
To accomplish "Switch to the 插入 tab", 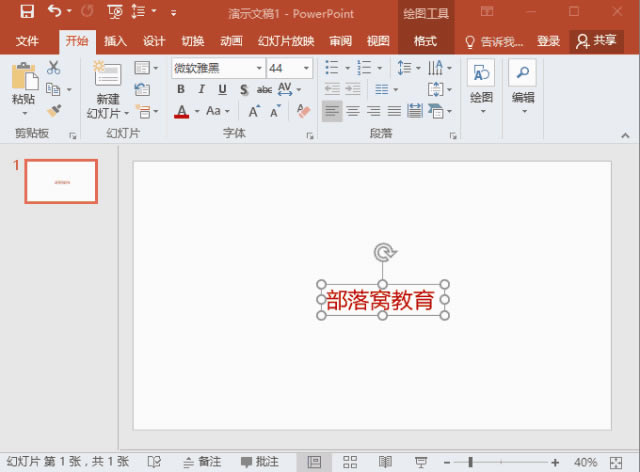I will click(x=115, y=41).
